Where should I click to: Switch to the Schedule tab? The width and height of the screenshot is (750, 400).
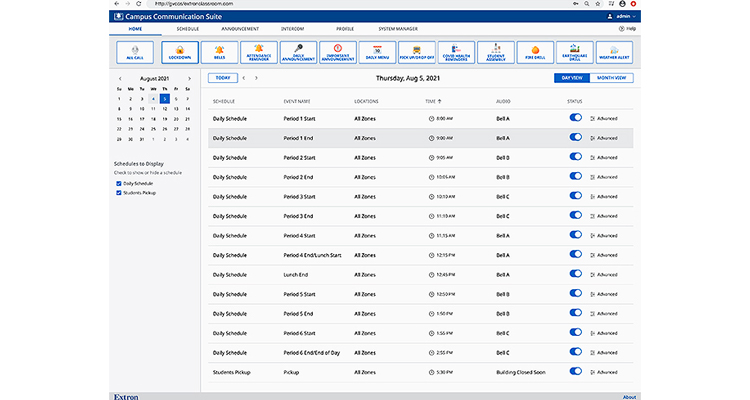[188, 29]
